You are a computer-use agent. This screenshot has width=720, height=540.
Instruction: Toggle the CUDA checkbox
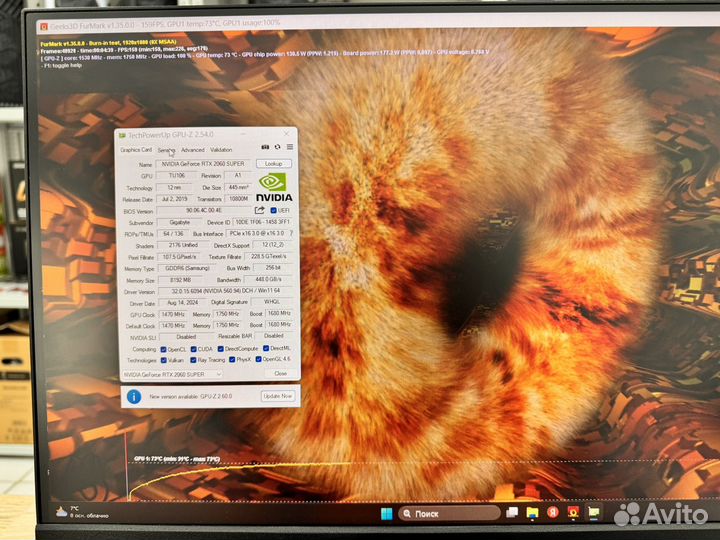pos(193,349)
